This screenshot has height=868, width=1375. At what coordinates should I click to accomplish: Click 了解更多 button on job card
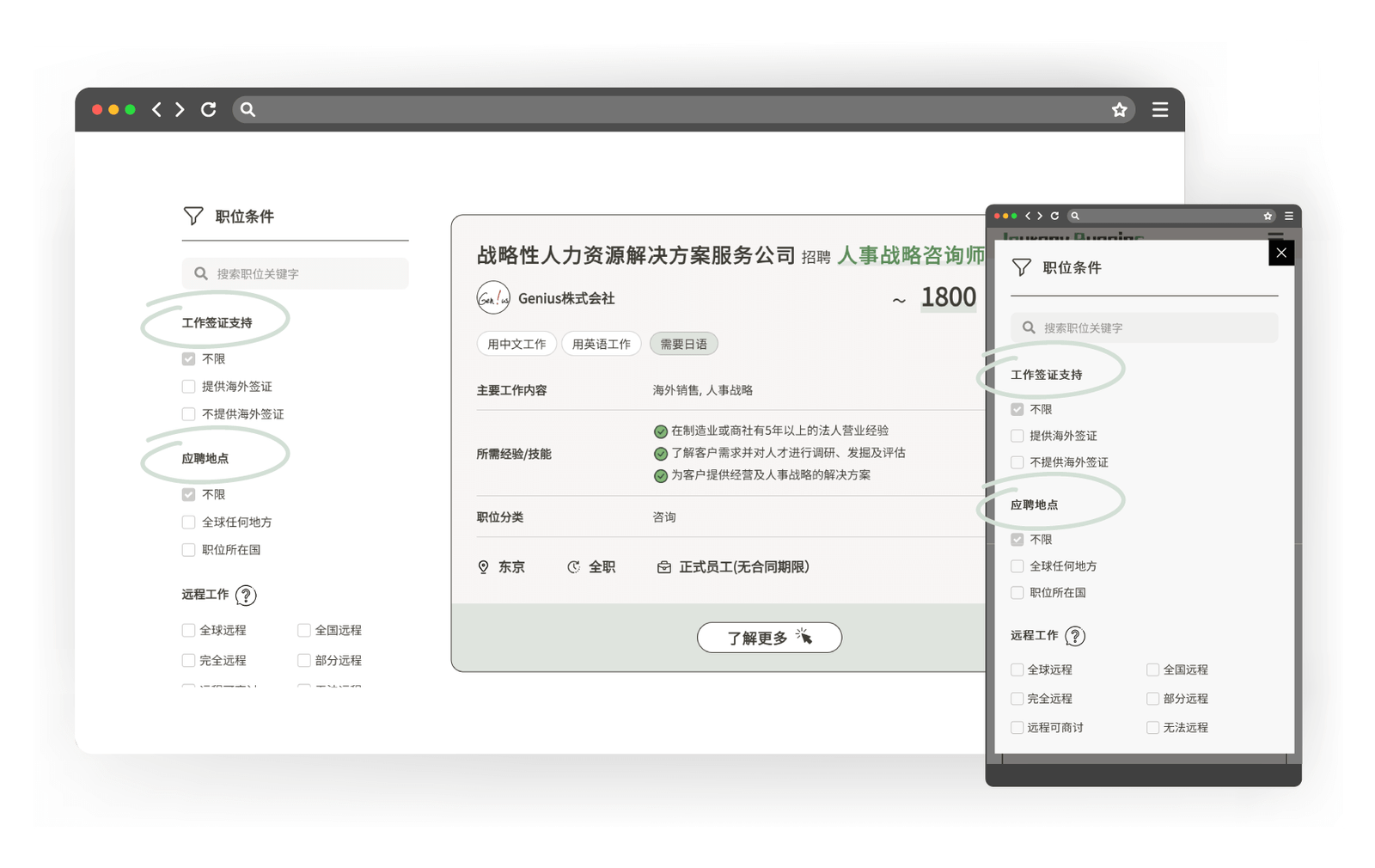769,637
